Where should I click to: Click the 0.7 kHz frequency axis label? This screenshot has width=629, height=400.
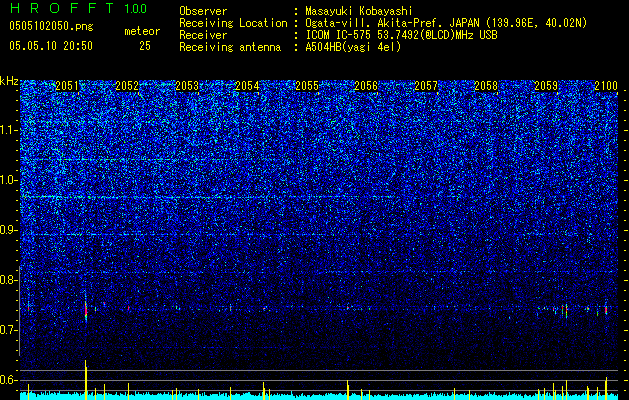click(9, 330)
